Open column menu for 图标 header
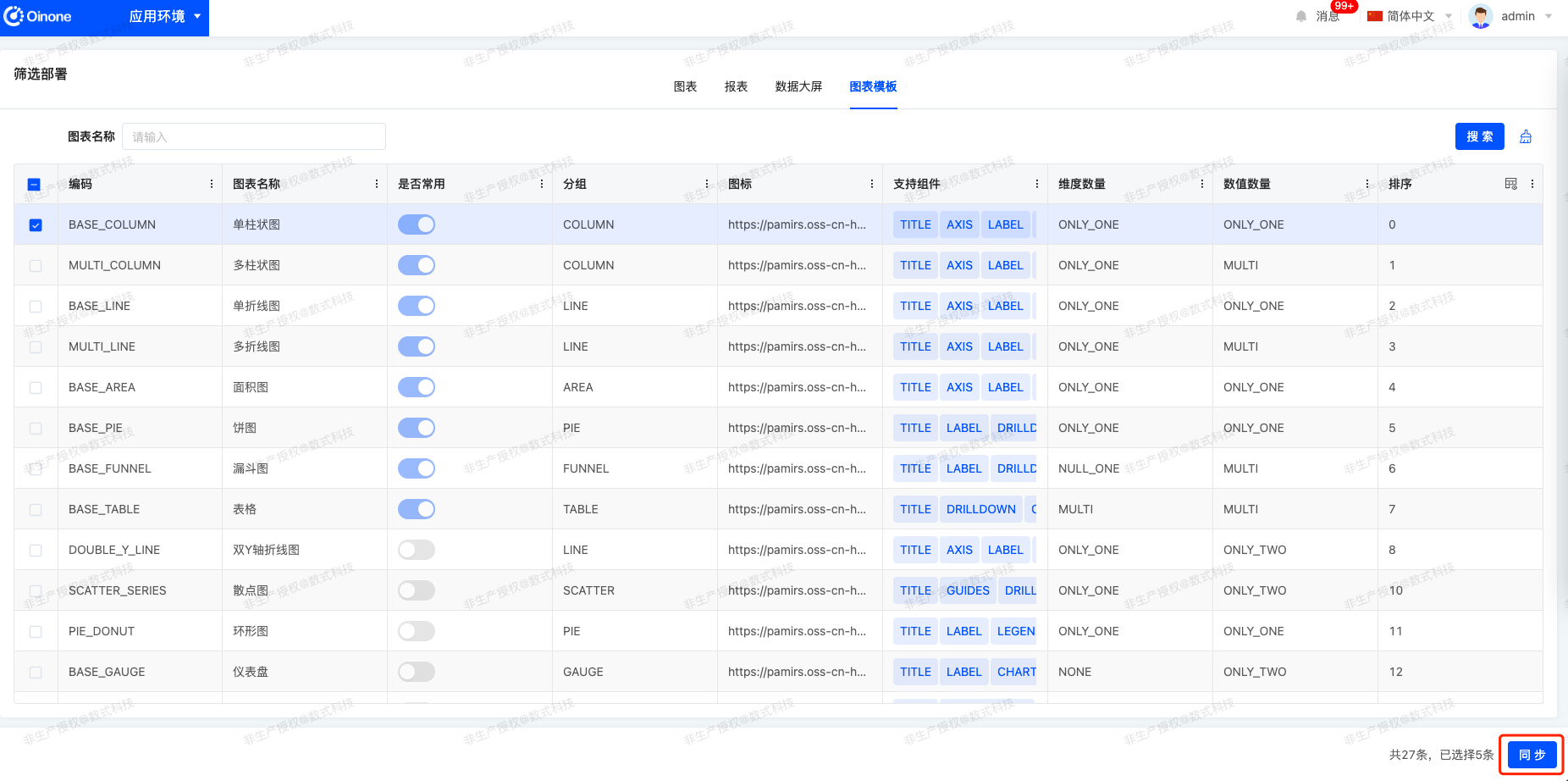The image size is (1568, 781). [x=872, y=184]
